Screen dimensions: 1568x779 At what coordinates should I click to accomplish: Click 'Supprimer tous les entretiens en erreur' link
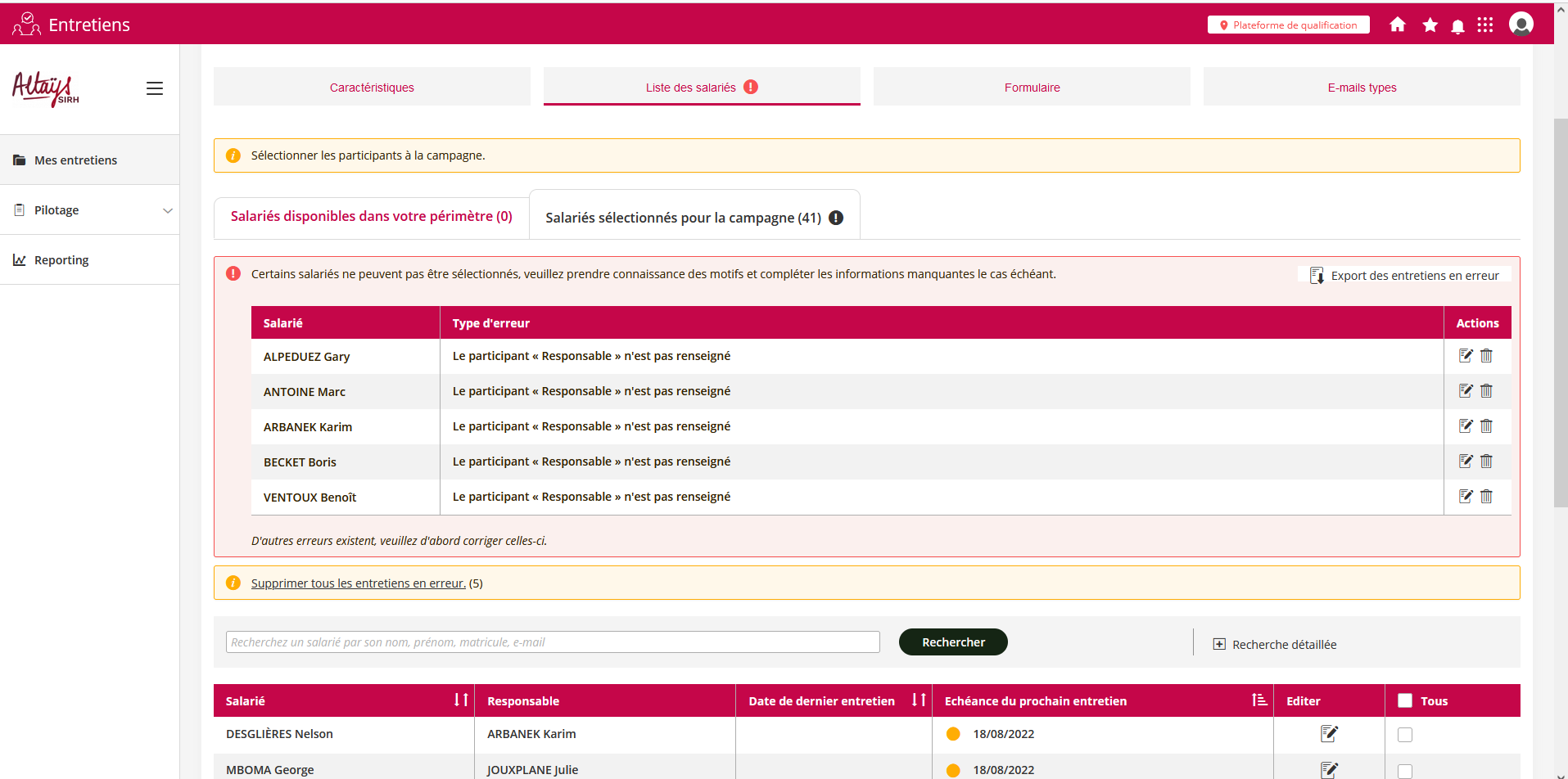pyautogui.click(x=358, y=583)
